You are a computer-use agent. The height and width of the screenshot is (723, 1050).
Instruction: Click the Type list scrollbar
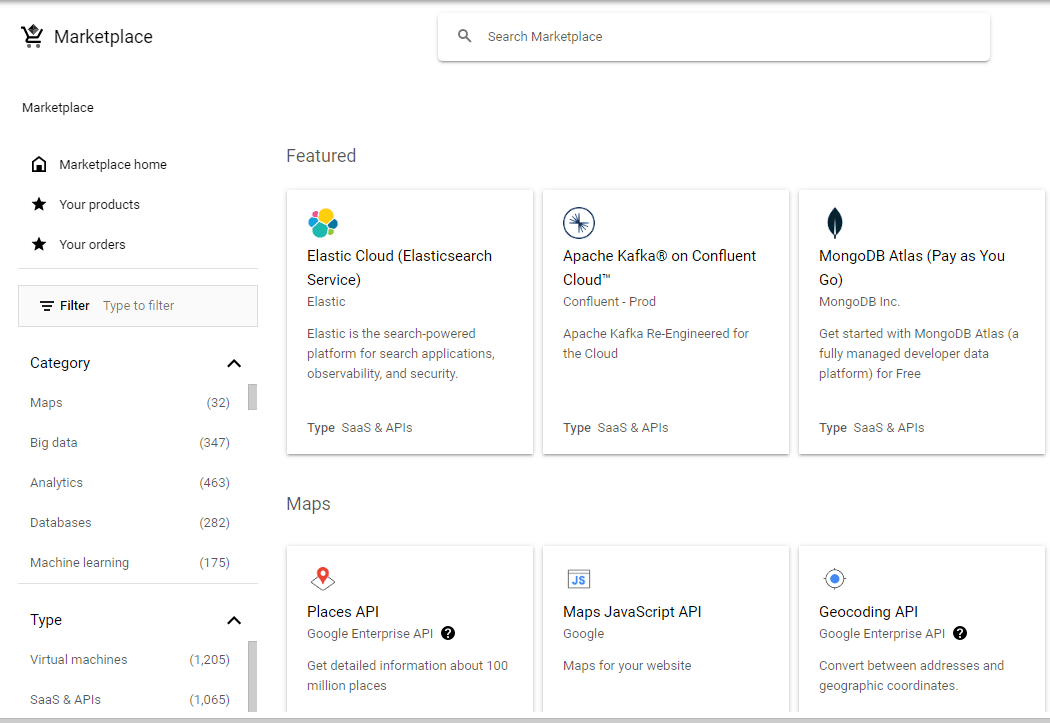(252, 676)
